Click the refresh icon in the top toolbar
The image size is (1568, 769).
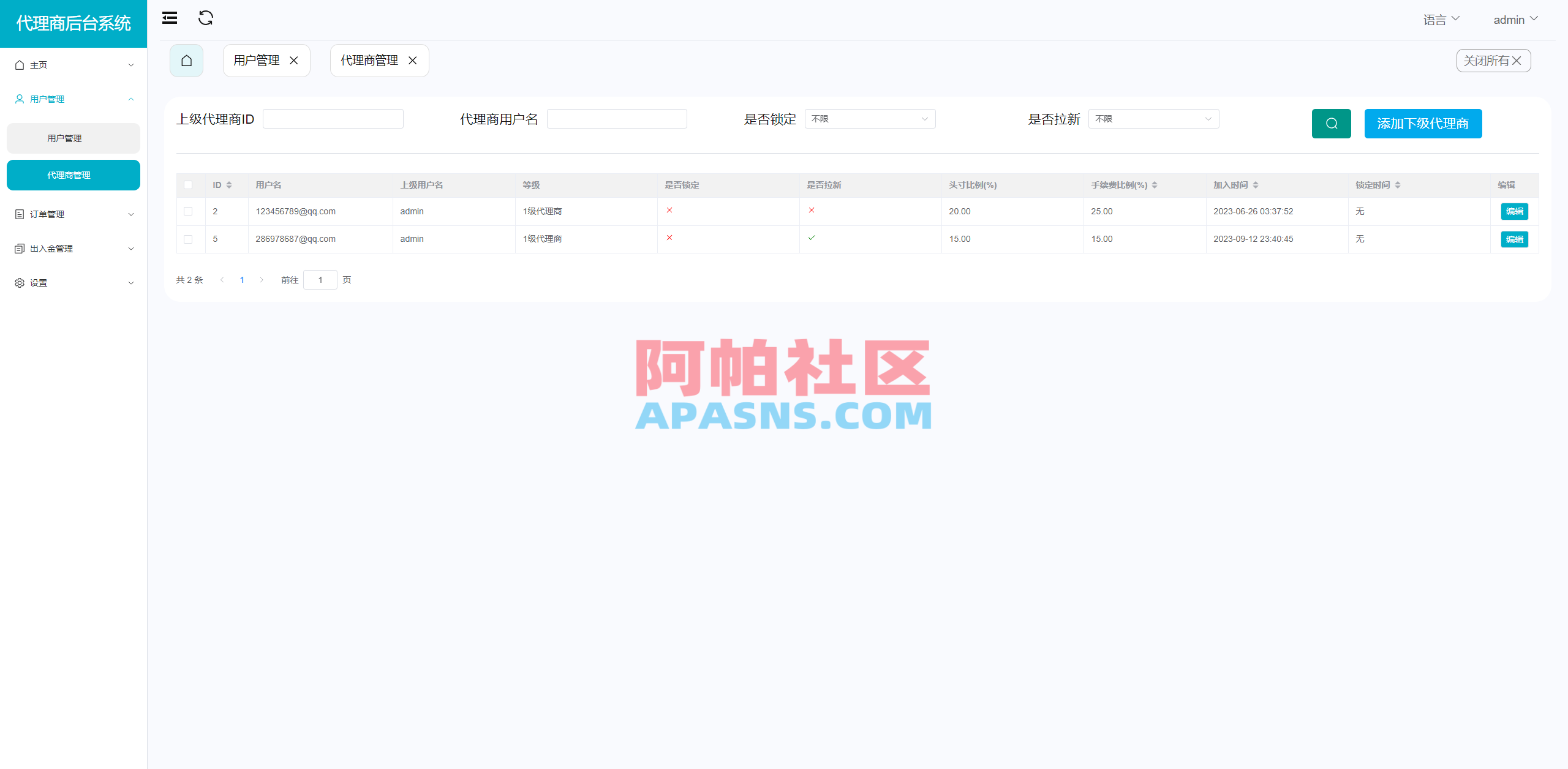(206, 18)
